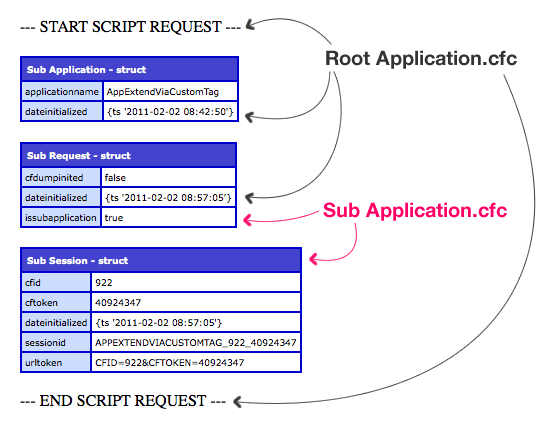
Task: Click pink arrowhead pointing at Sub Session
Action: coord(314,259)
